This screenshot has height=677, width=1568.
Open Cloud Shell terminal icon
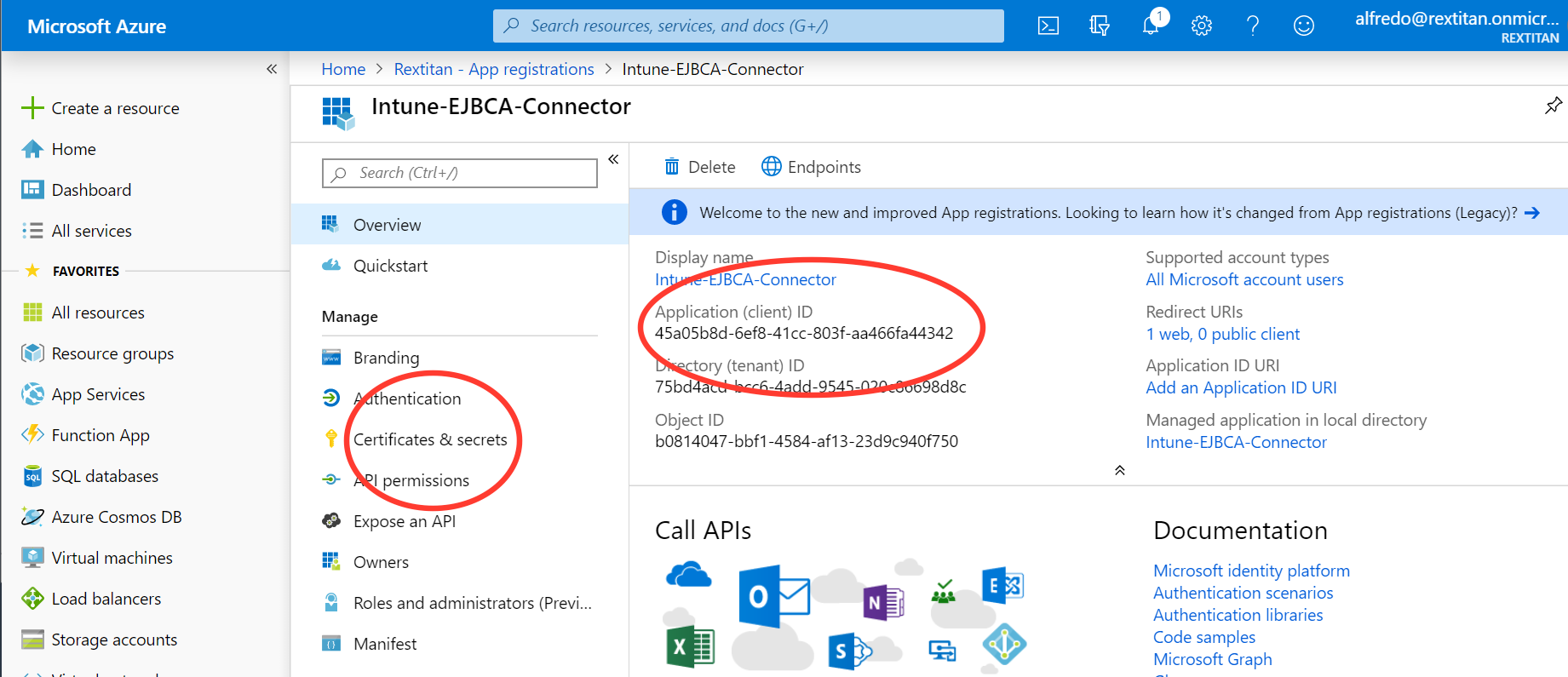pyautogui.click(x=1048, y=26)
